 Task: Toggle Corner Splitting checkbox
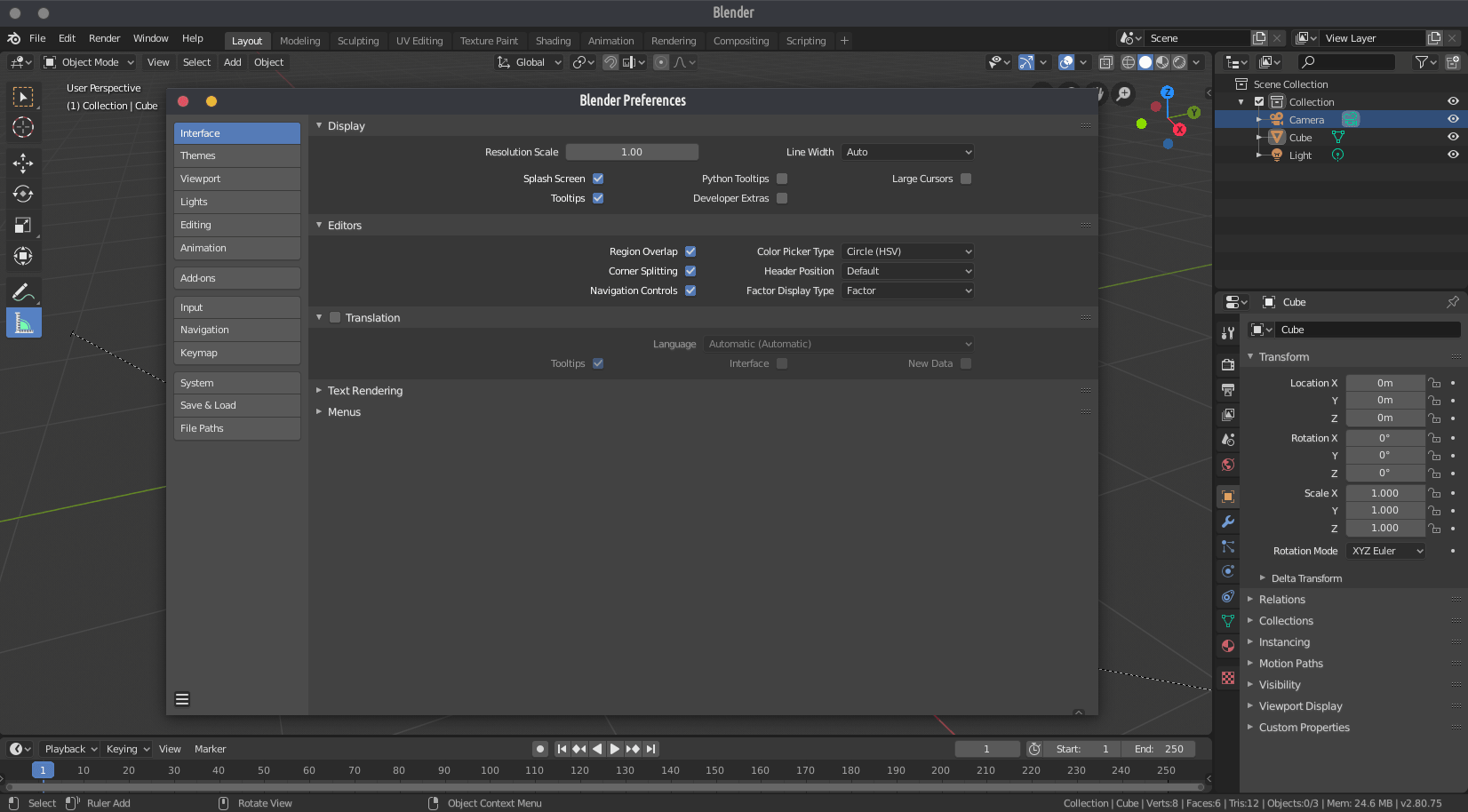click(x=690, y=271)
